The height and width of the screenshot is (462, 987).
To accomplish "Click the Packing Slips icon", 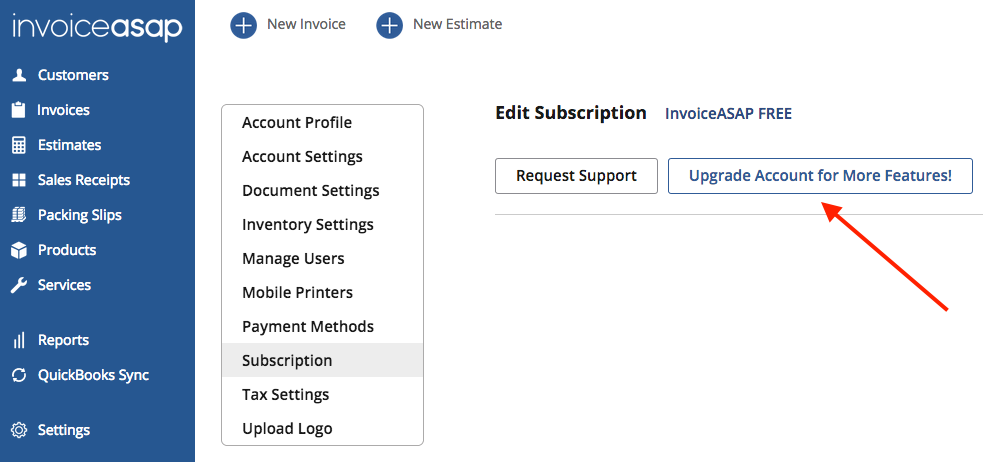I will pyautogui.click(x=18, y=215).
